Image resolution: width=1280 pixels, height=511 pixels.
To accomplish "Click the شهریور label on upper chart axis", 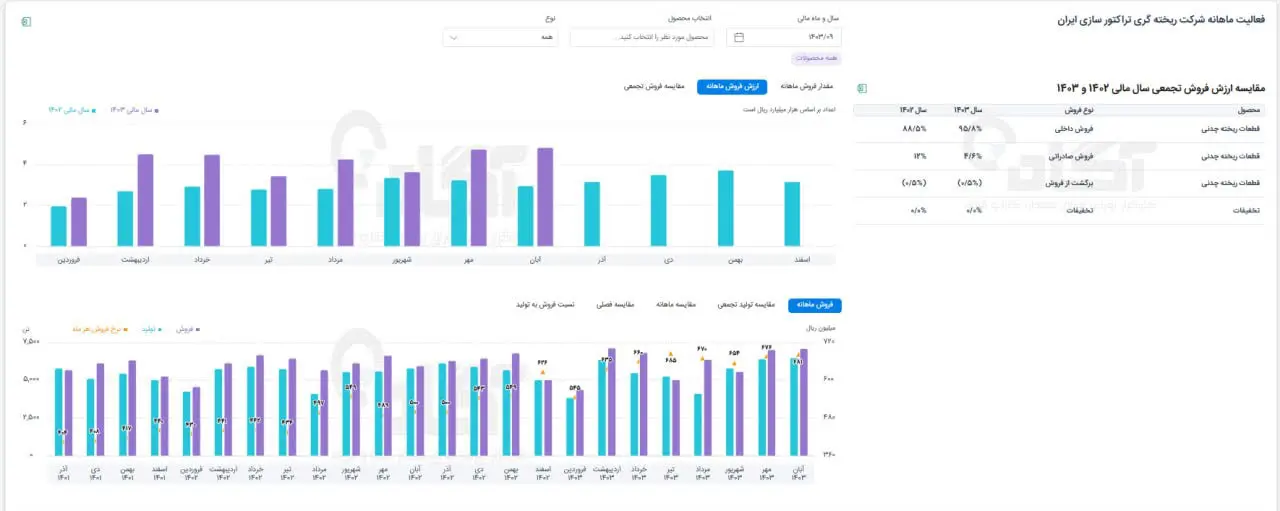I will coord(403,260).
